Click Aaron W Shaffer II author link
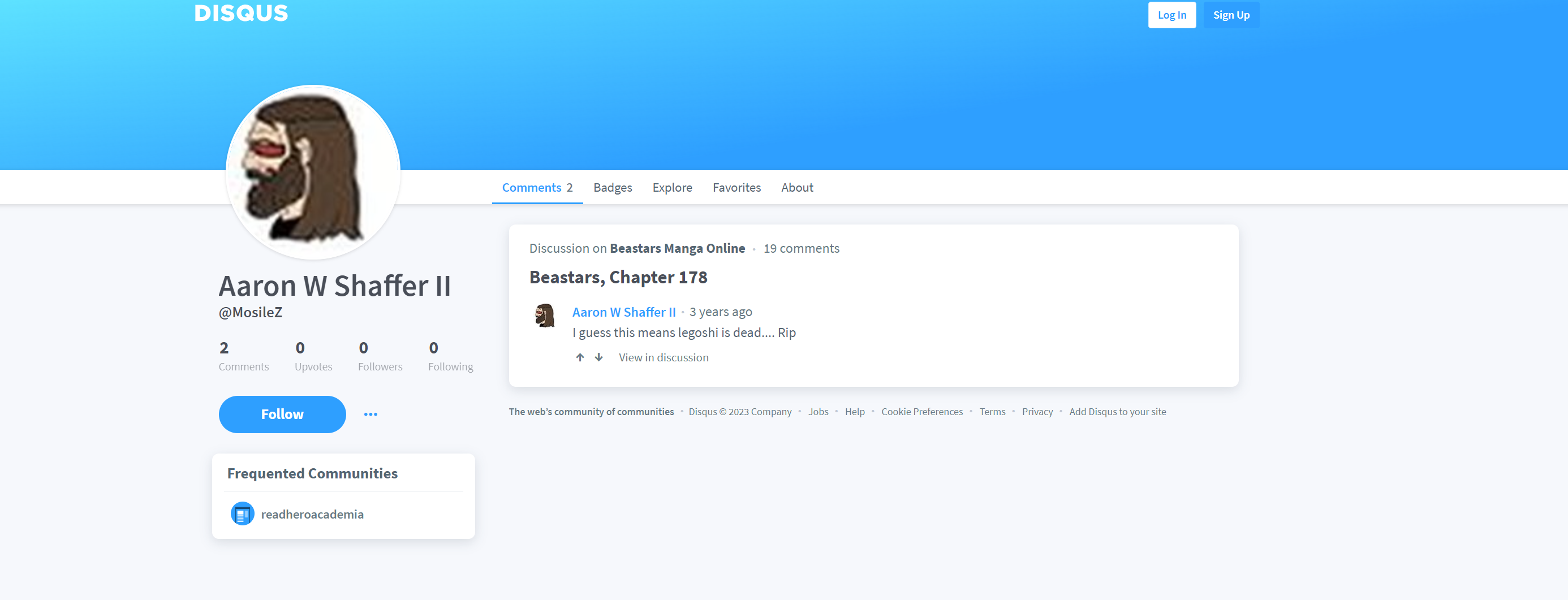The image size is (1568, 600). pyautogui.click(x=624, y=312)
